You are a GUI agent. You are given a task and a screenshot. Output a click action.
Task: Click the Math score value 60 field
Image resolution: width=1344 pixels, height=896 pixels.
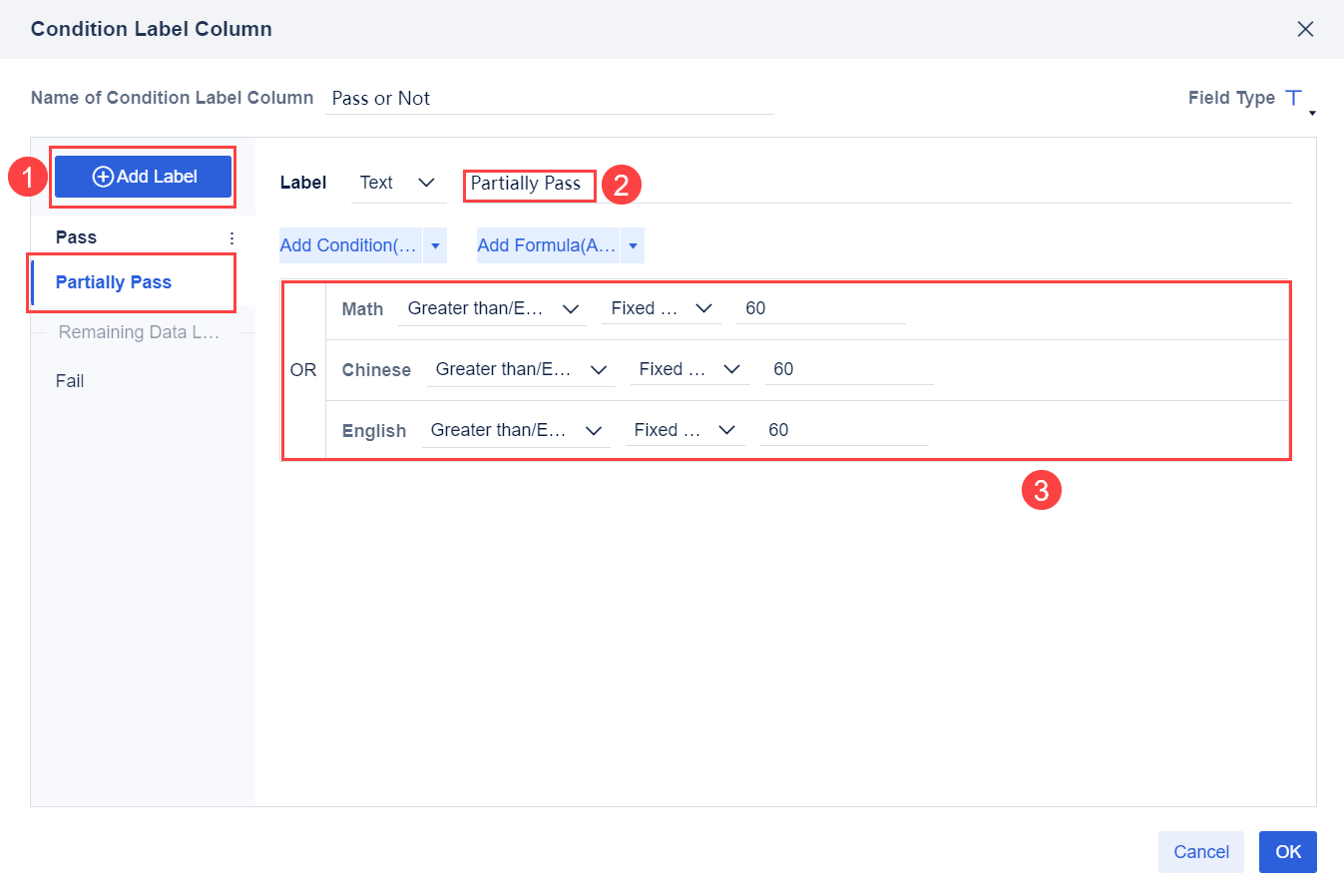(818, 307)
